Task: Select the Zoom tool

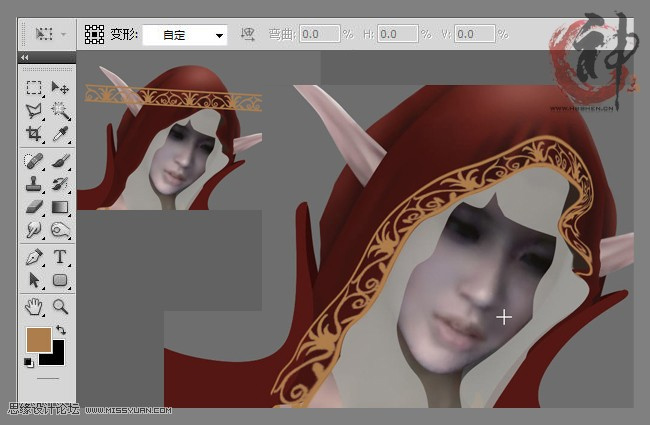Action: (61, 307)
